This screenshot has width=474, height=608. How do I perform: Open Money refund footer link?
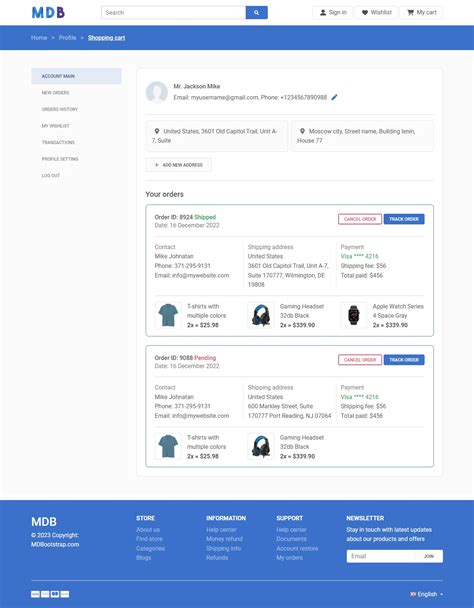pyautogui.click(x=225, y=539)
